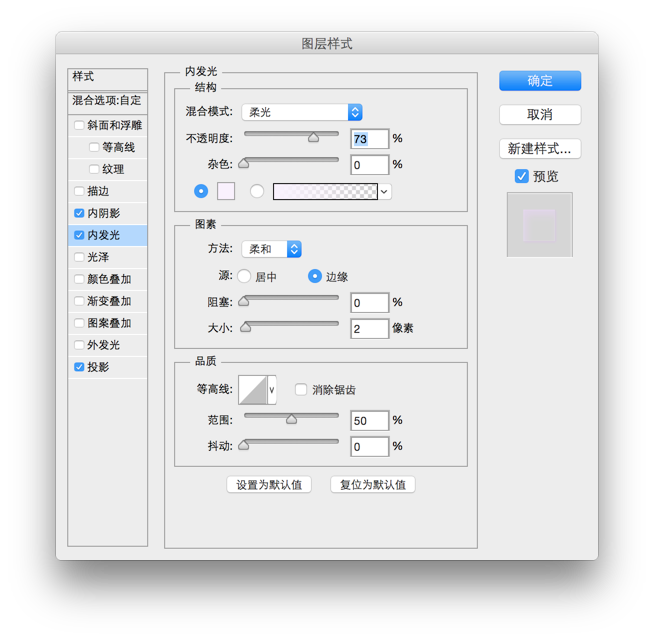Enable 图案叠加 checkbox
The height and width of the screenshot is (640, 654).
79,323
